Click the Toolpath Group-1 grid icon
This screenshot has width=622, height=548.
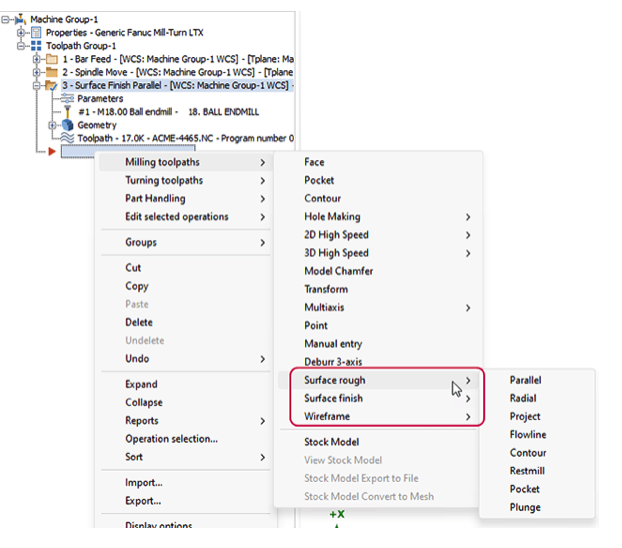(x=37, y=45)
